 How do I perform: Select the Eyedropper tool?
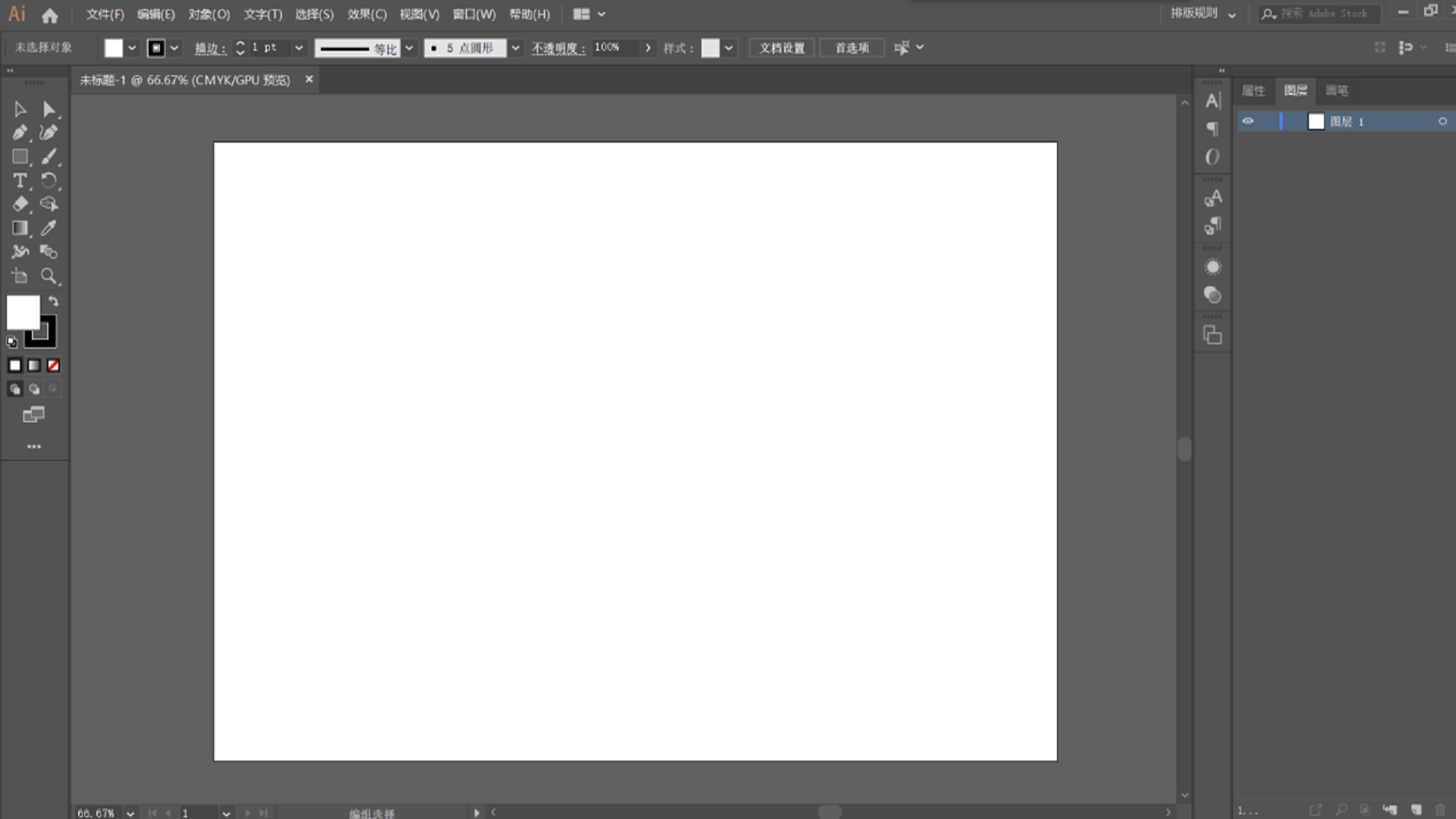click(x=49, y=227)
